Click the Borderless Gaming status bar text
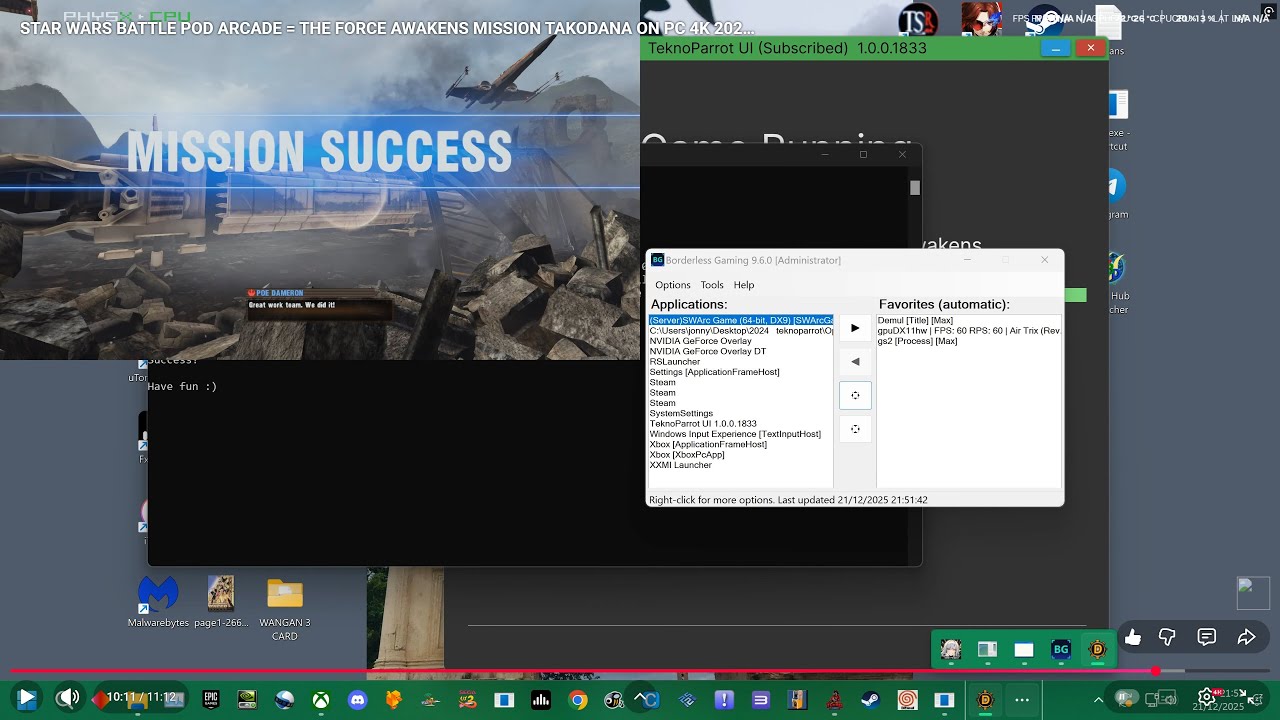 [x=788, y=500]
